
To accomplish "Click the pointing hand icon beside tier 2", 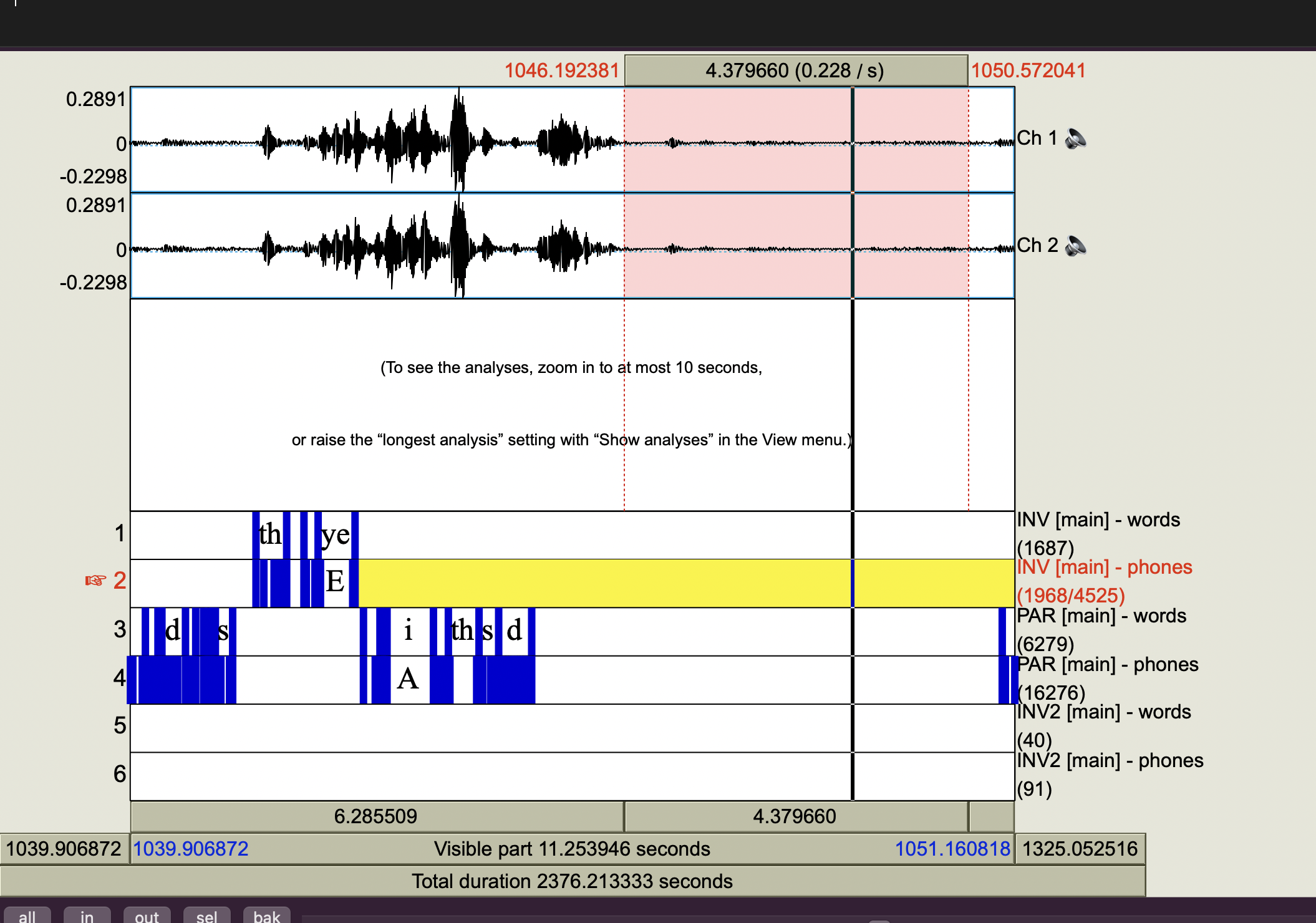I will [95, 581].
